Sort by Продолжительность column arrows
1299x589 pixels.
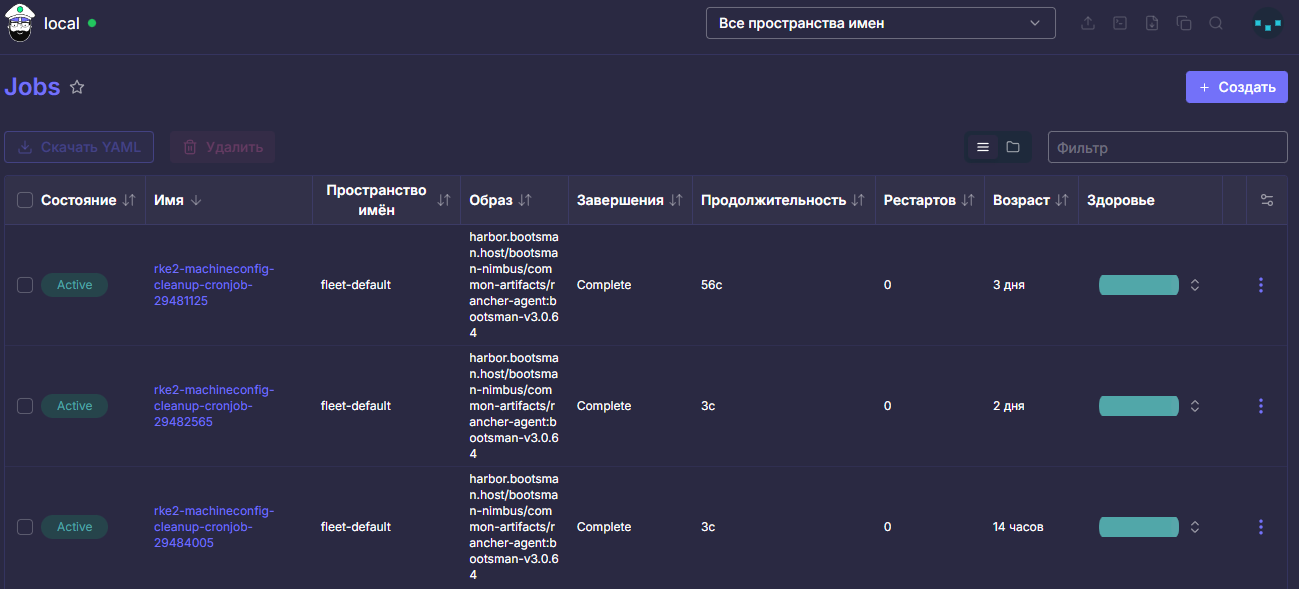tap(858, 200)
